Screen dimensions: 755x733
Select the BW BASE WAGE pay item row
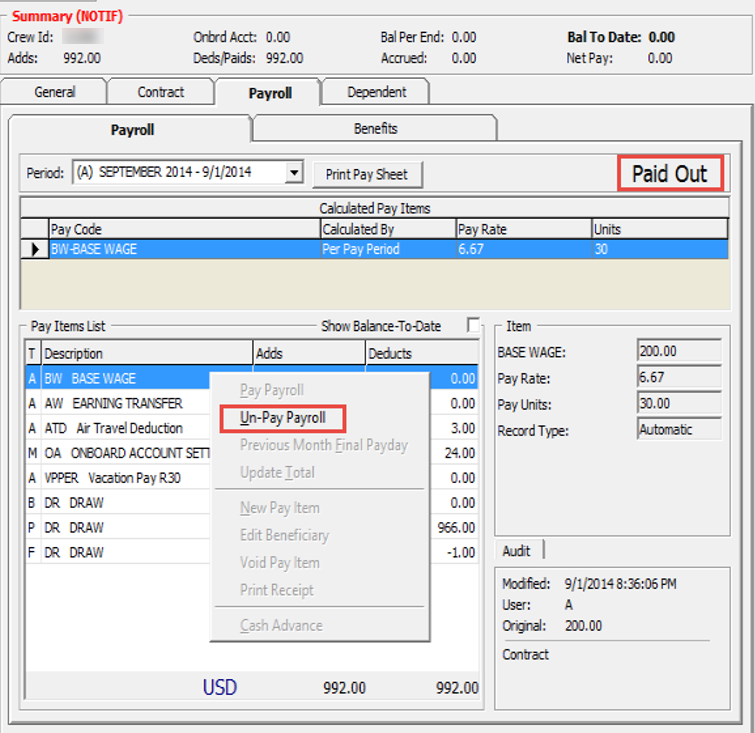117,379
